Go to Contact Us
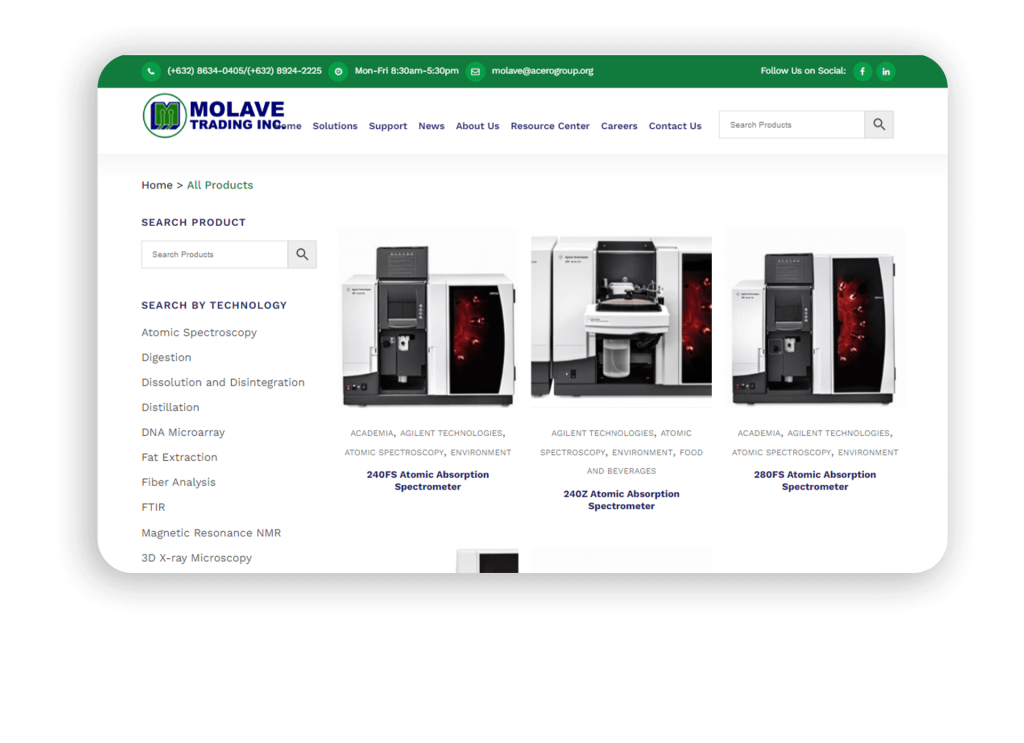Image resolution: width=1024 pixels, height=743 pixels. 675,126
